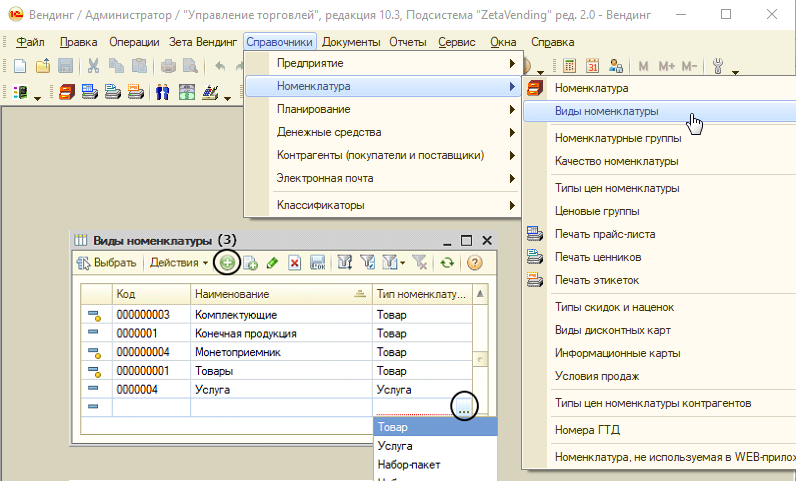Click the save OK diskette icon
This screenshot has width=796, height=481.
318,263
